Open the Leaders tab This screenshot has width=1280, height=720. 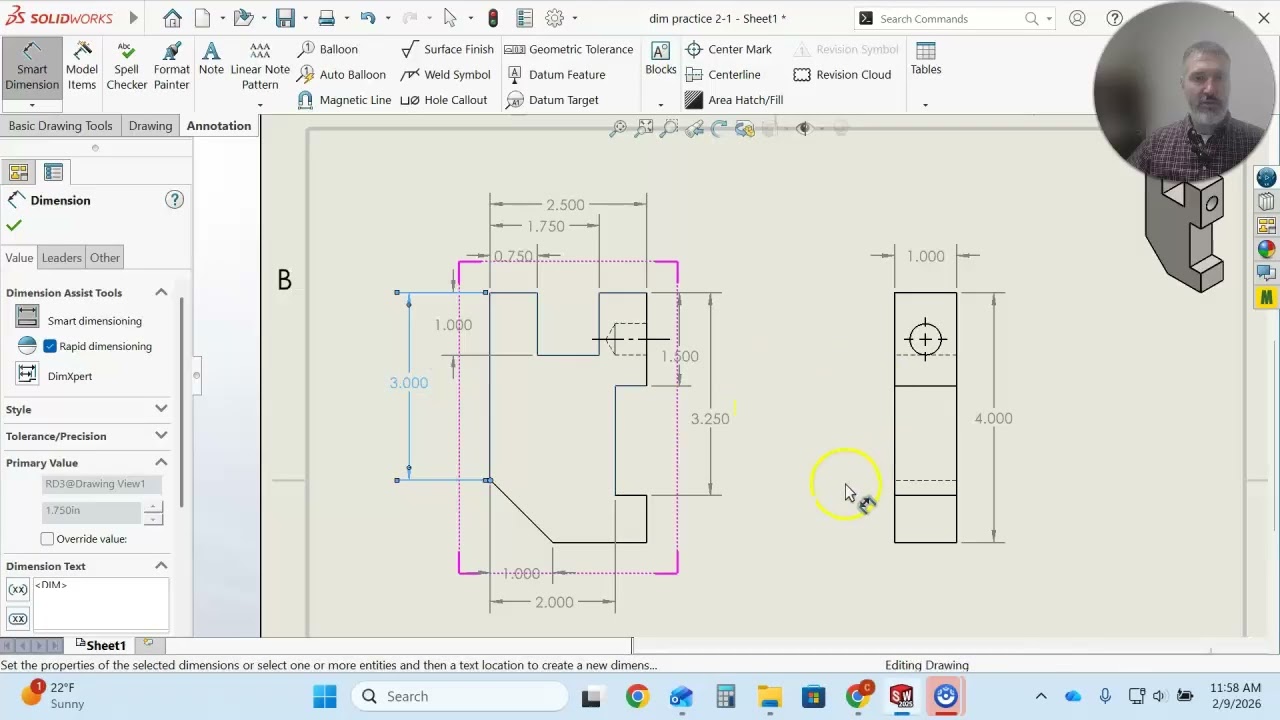pos(61,258)
